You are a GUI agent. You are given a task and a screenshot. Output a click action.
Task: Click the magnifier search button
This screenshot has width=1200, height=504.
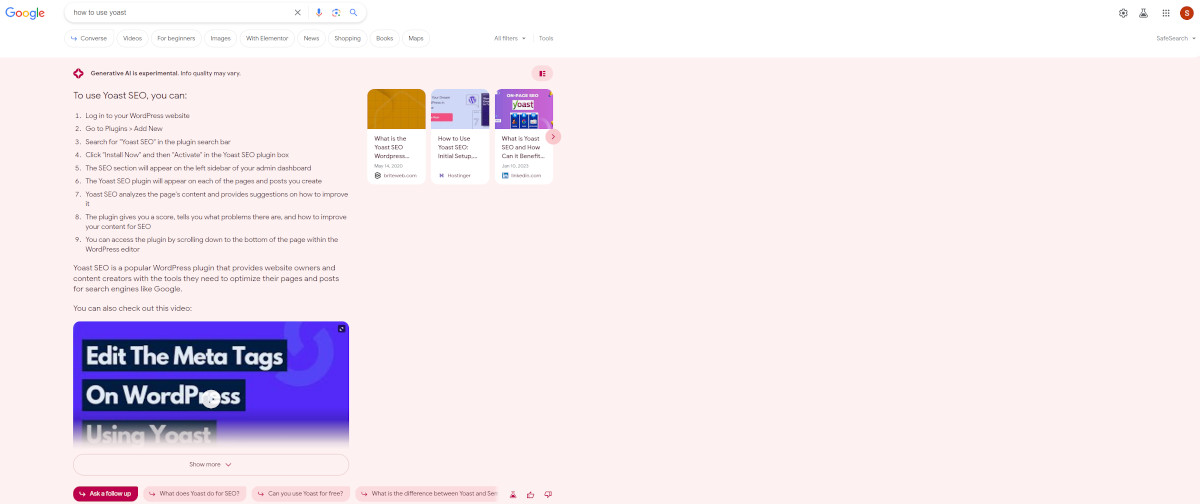pyautogui.click(x=353, y=12)
